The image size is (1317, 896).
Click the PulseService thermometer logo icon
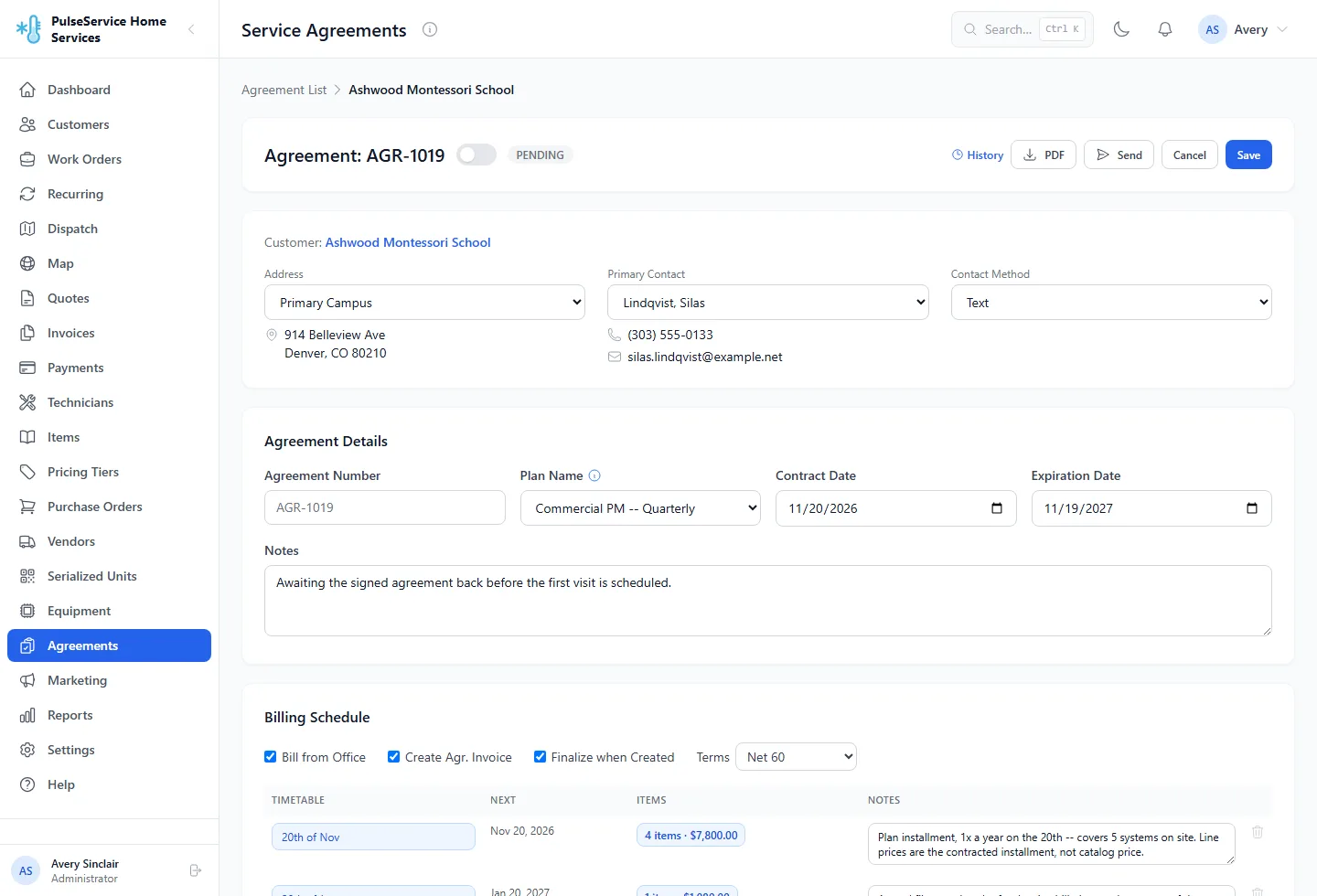[28, 29]
